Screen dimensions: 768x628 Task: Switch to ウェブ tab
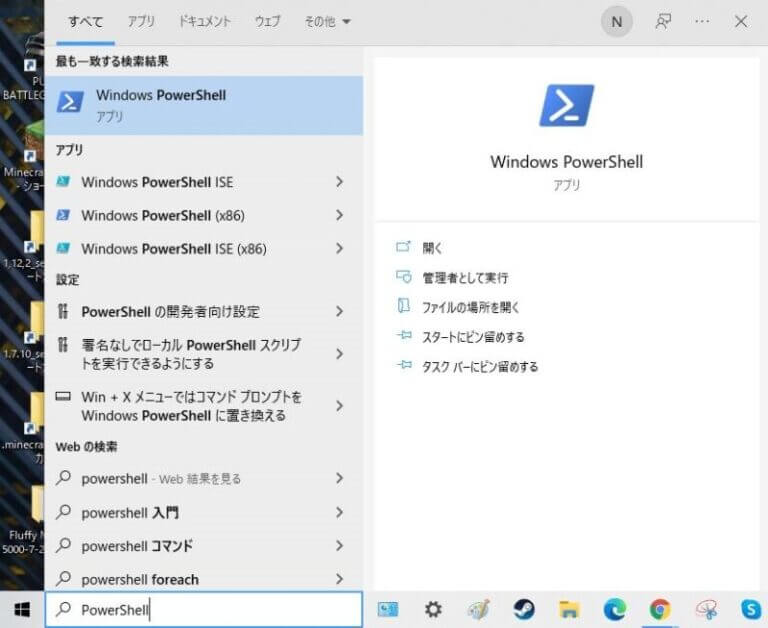tap(268, 22)
